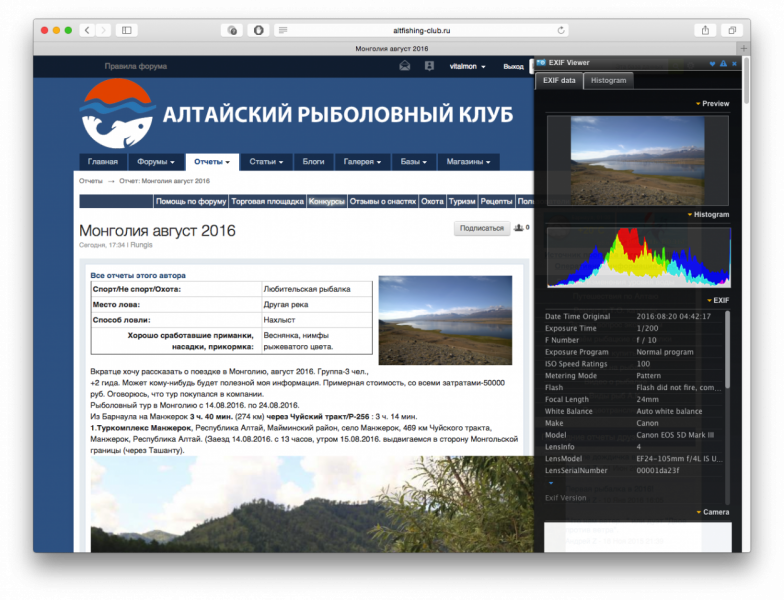Open the Галерея dropdown menu
Screen dimensions: 784x600
(362, 162)
